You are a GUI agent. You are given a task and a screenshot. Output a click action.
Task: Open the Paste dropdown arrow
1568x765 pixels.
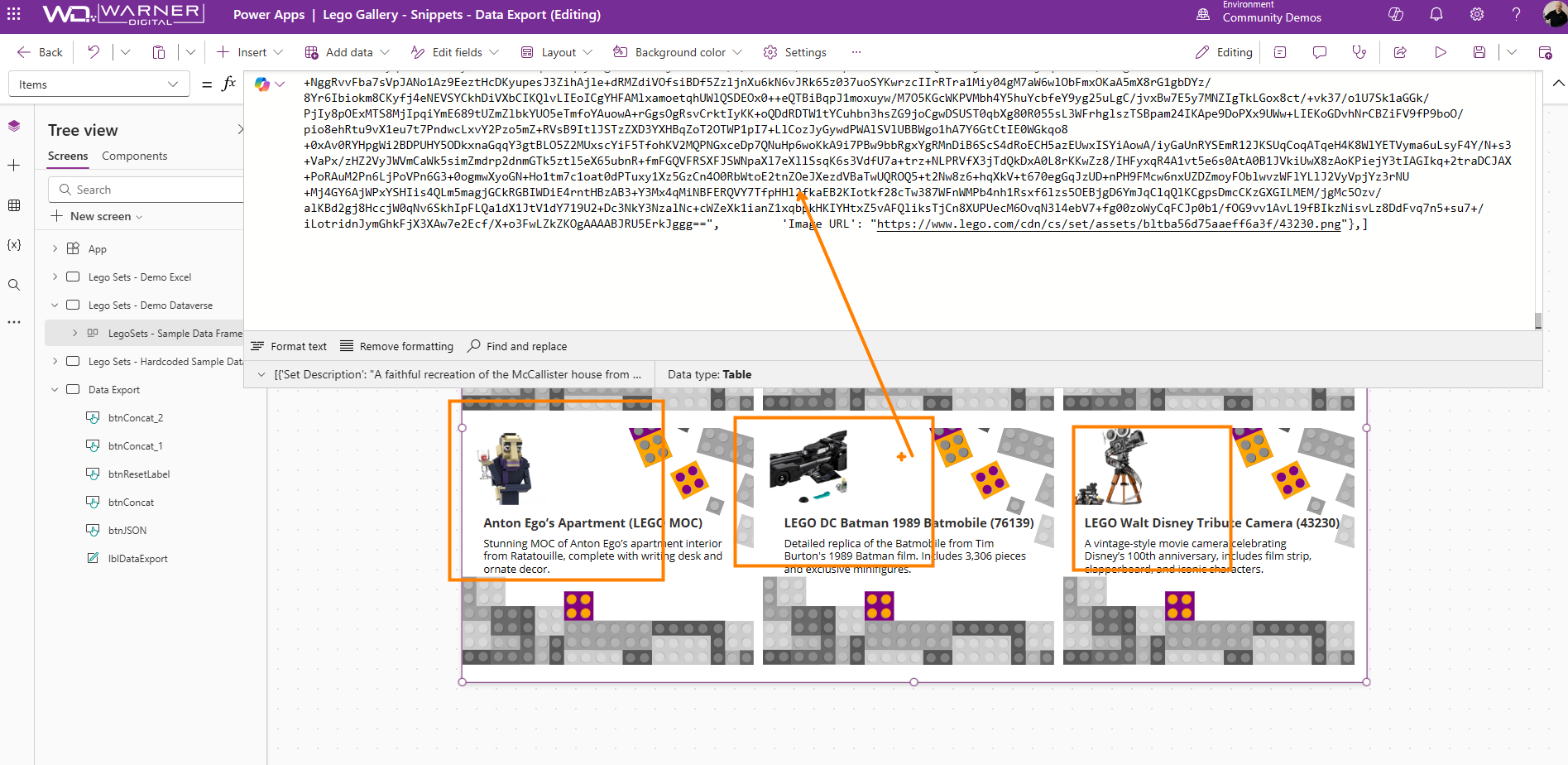click(x=190, y=52)
